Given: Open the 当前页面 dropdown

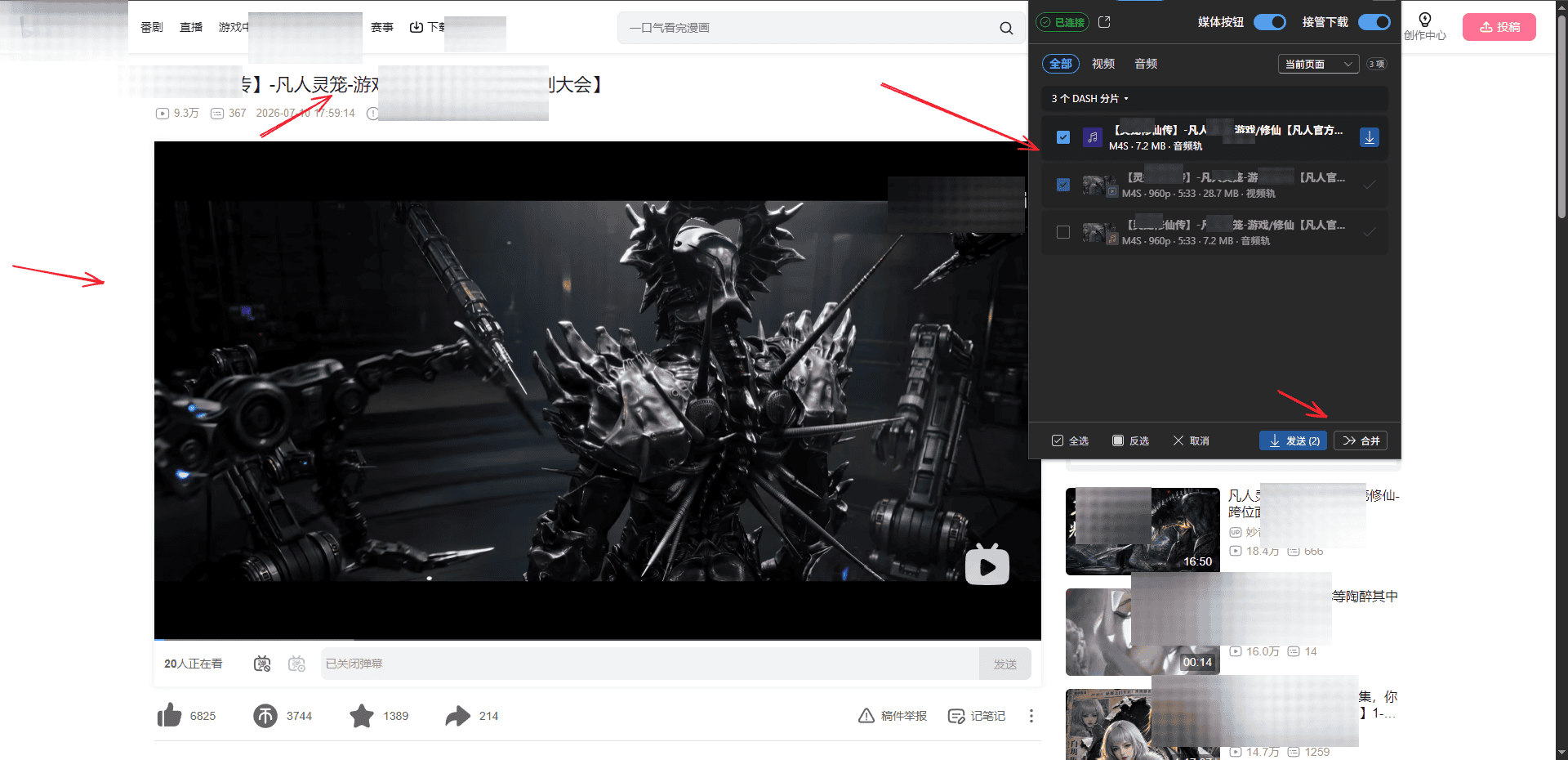Looking at the screenshot, I should 1318,64.
